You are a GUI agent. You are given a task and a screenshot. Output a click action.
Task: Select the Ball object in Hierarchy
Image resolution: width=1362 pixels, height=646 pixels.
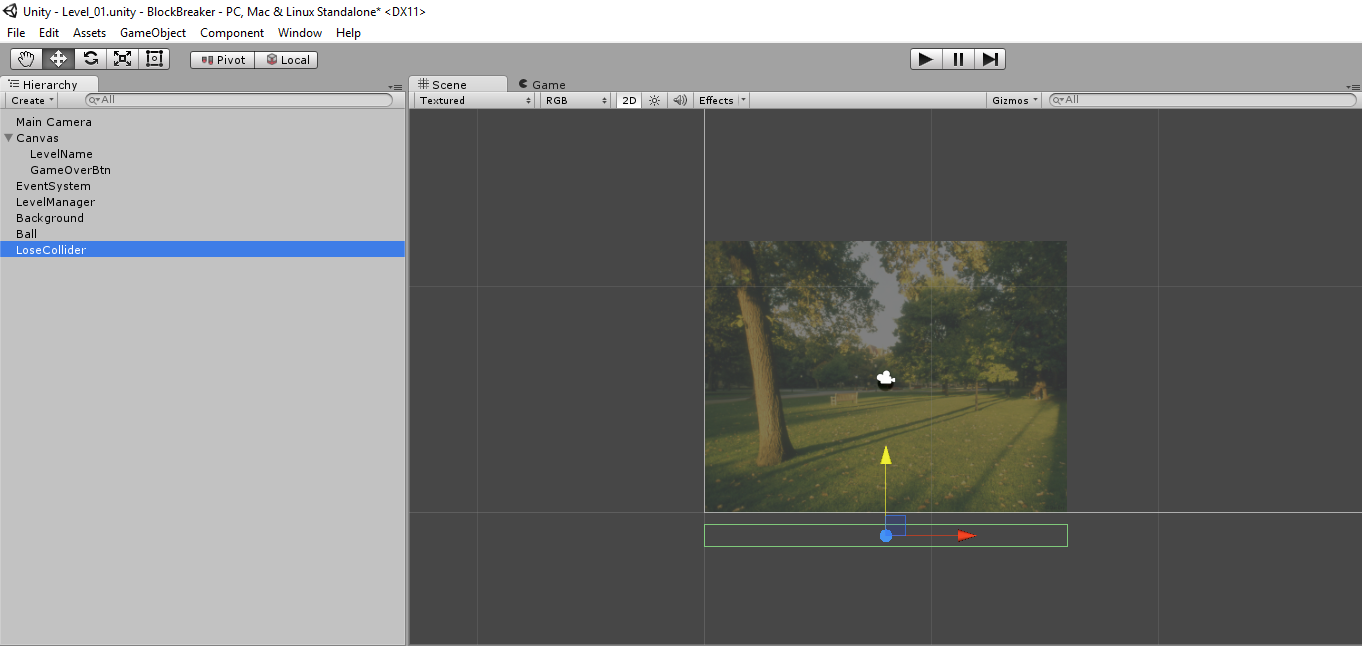point(26,234)
